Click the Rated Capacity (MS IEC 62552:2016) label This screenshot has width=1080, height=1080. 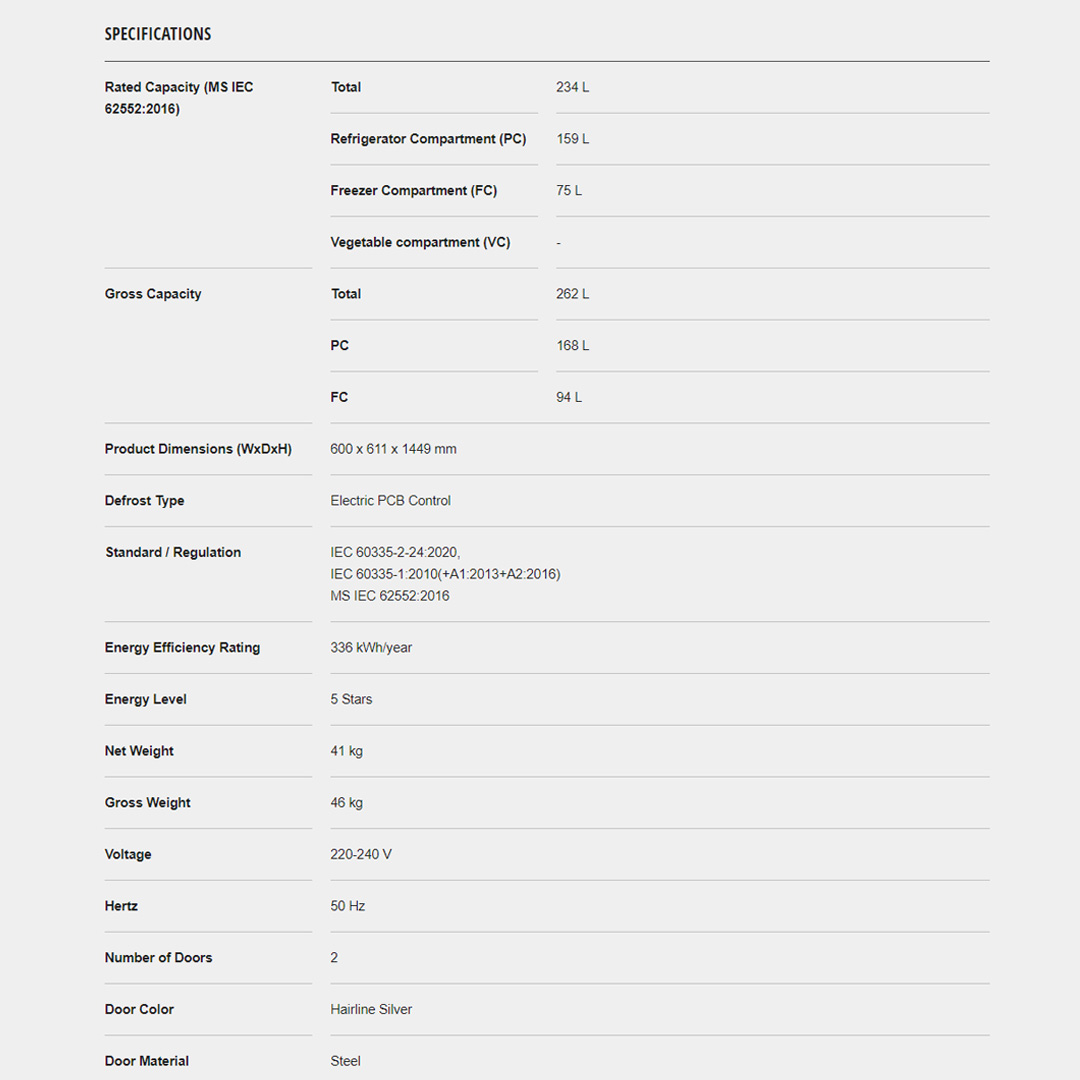(x=179, y=98)
